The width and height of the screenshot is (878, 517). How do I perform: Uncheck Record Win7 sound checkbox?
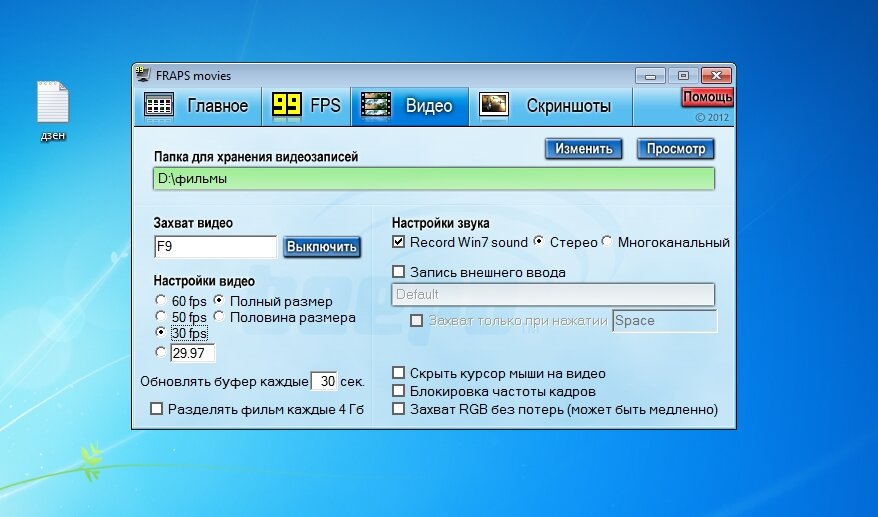[398, 242]
